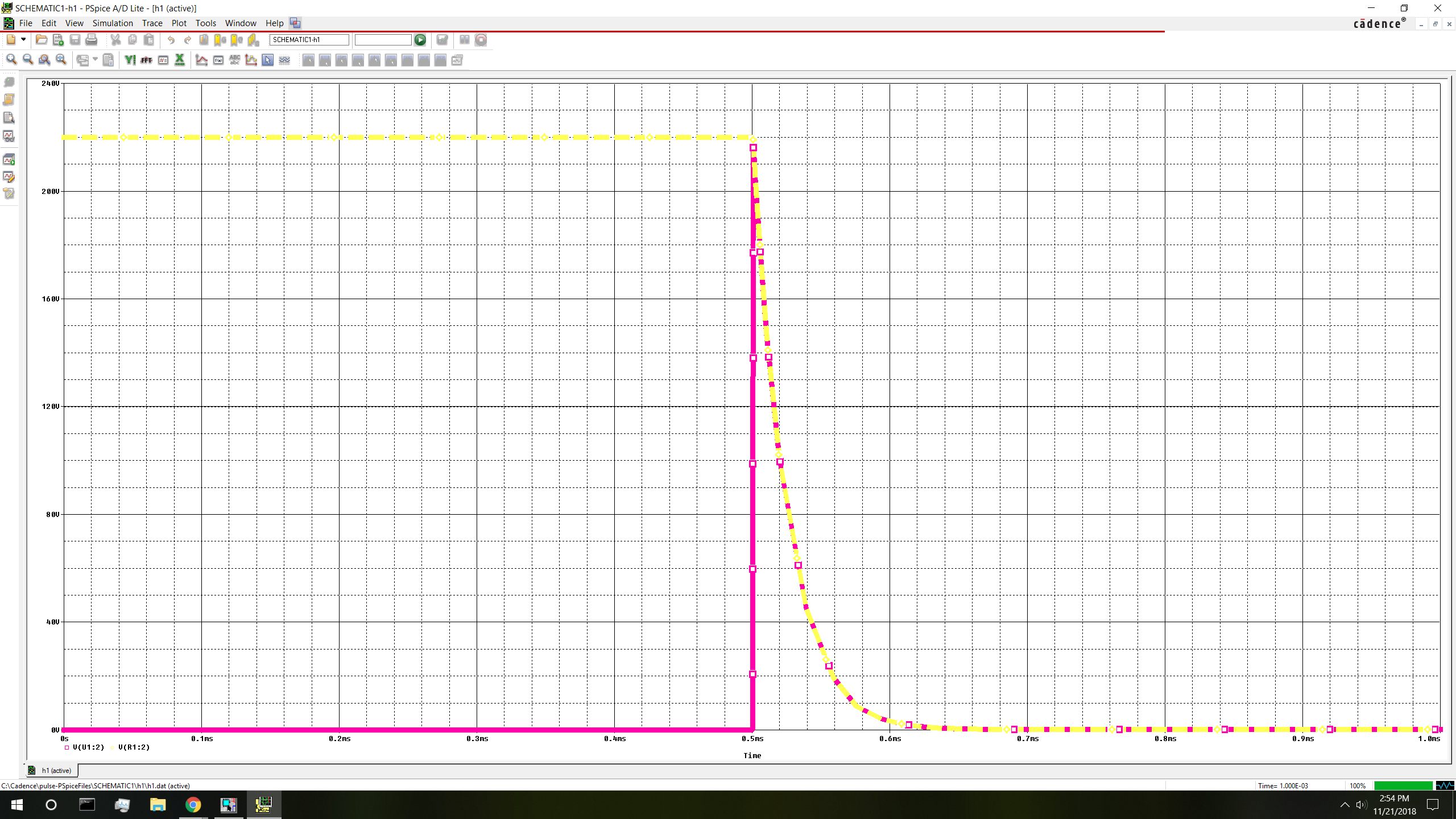The image size is (1456, 819).
Task: Switch to the h1 (active) tab
Action: click(x=52, y=771)
